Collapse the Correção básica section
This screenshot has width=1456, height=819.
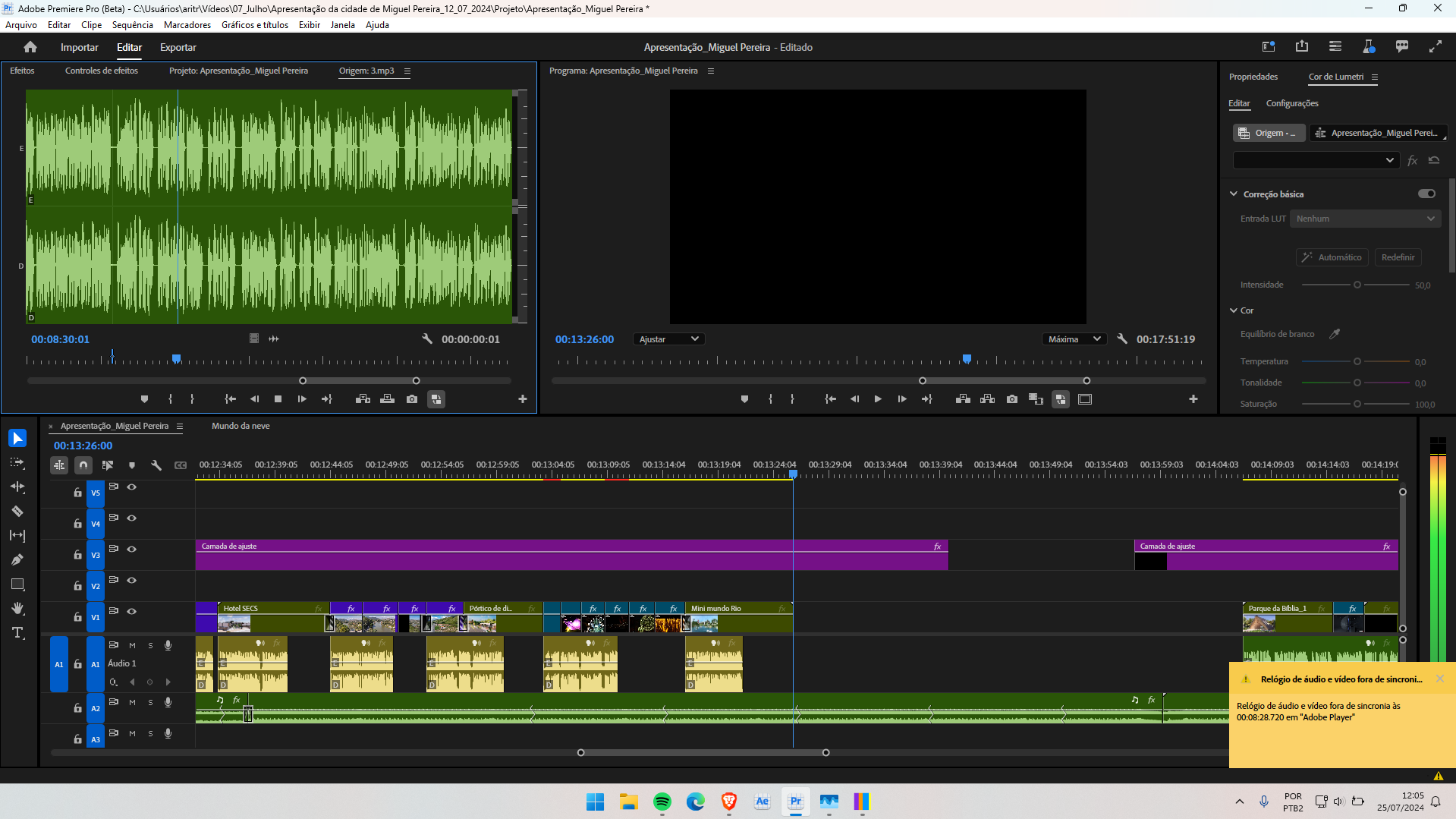(x=1233, y=194)
